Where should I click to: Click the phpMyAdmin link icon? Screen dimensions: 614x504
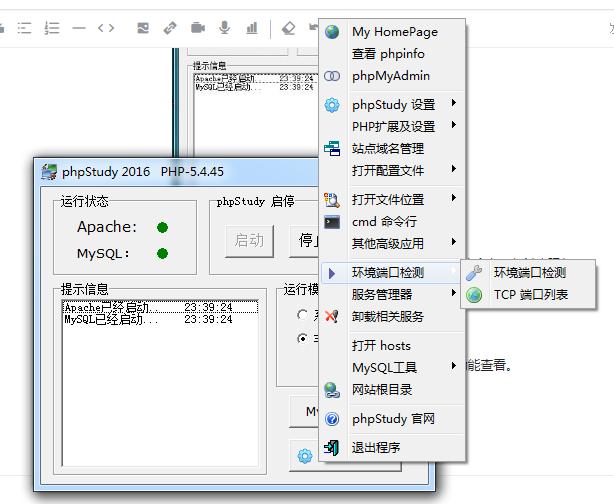[332, 76]
